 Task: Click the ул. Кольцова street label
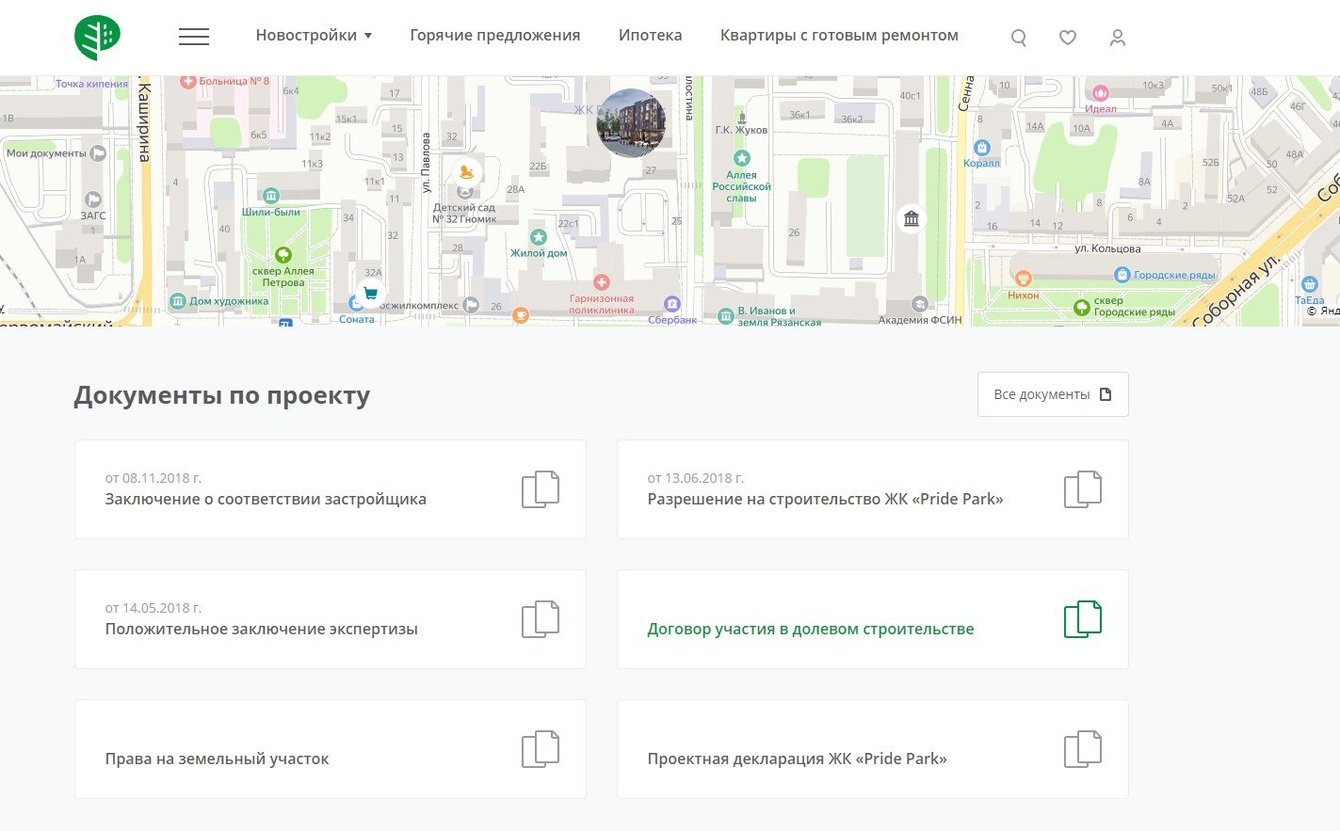point(1107,248)
